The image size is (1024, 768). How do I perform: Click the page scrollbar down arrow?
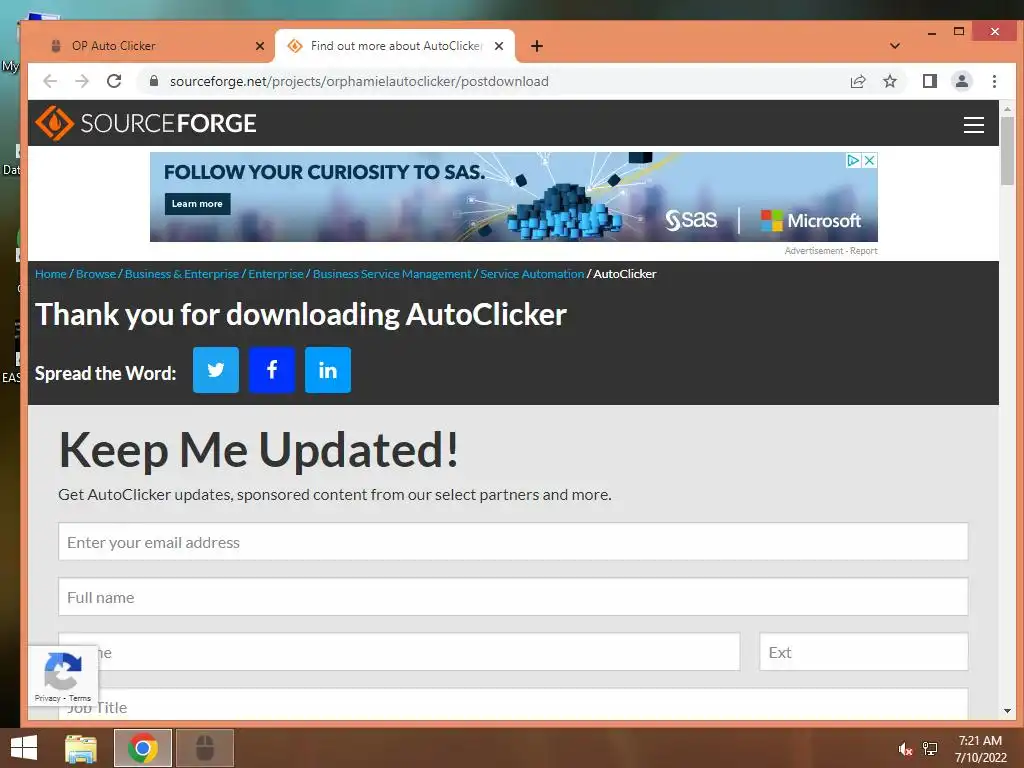[x=1007, y=711]
